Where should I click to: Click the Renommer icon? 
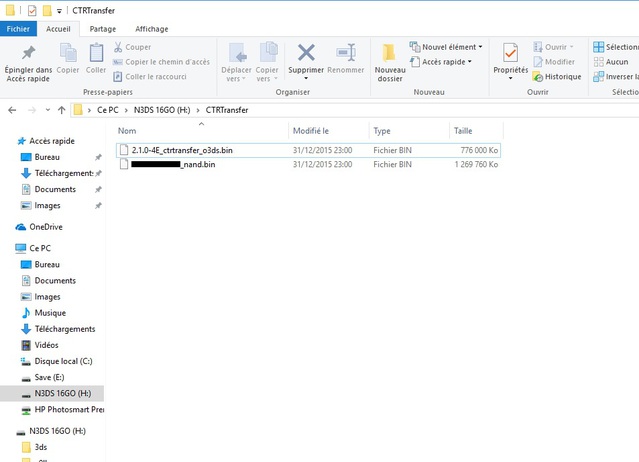click(346, 53)
